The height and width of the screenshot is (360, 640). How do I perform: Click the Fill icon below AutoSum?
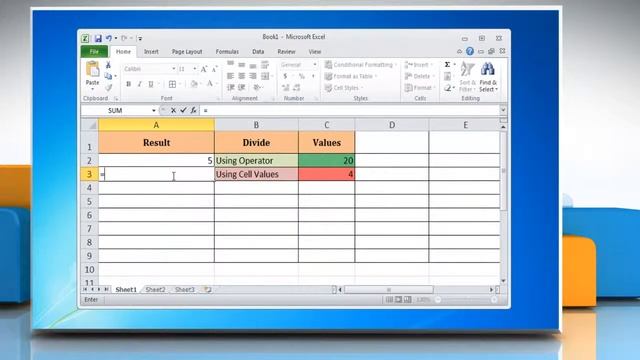coord(447,76)
